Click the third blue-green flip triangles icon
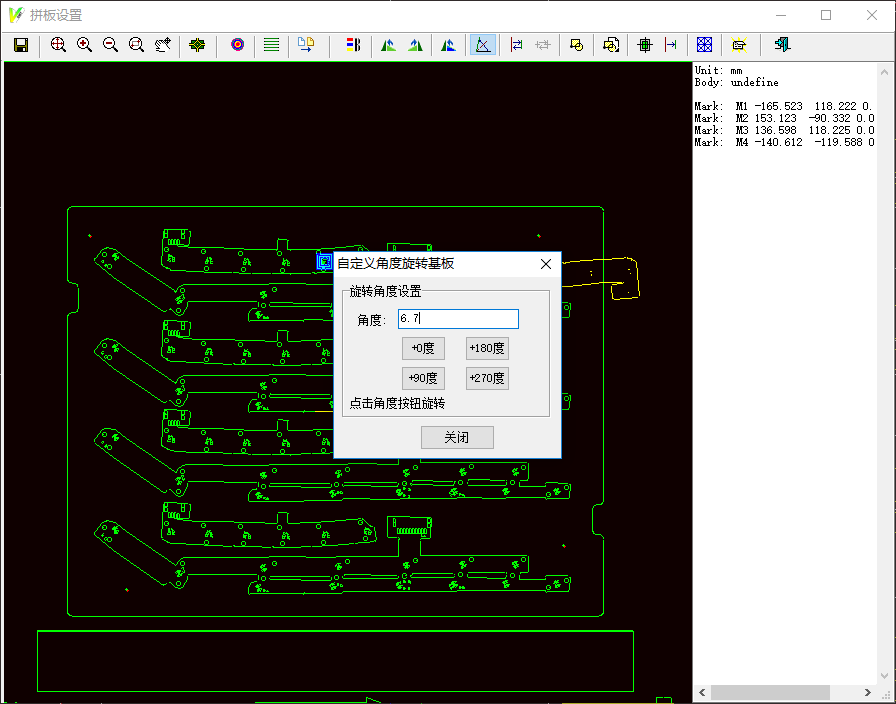This screenshot has width=896, height=704. click(x=449, y=45)
